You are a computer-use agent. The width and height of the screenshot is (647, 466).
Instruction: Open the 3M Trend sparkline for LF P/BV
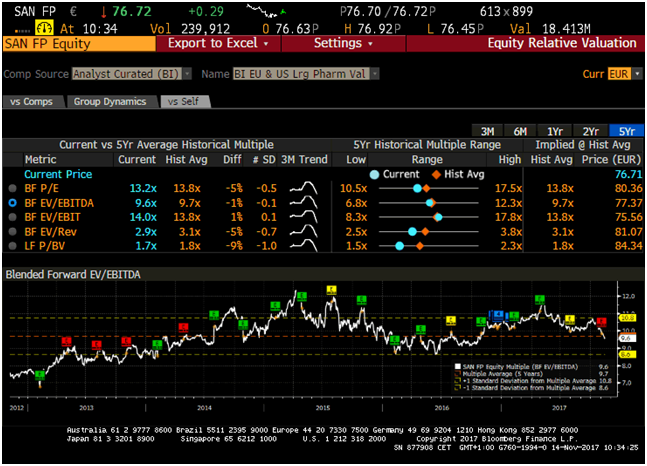click(303, 245)
